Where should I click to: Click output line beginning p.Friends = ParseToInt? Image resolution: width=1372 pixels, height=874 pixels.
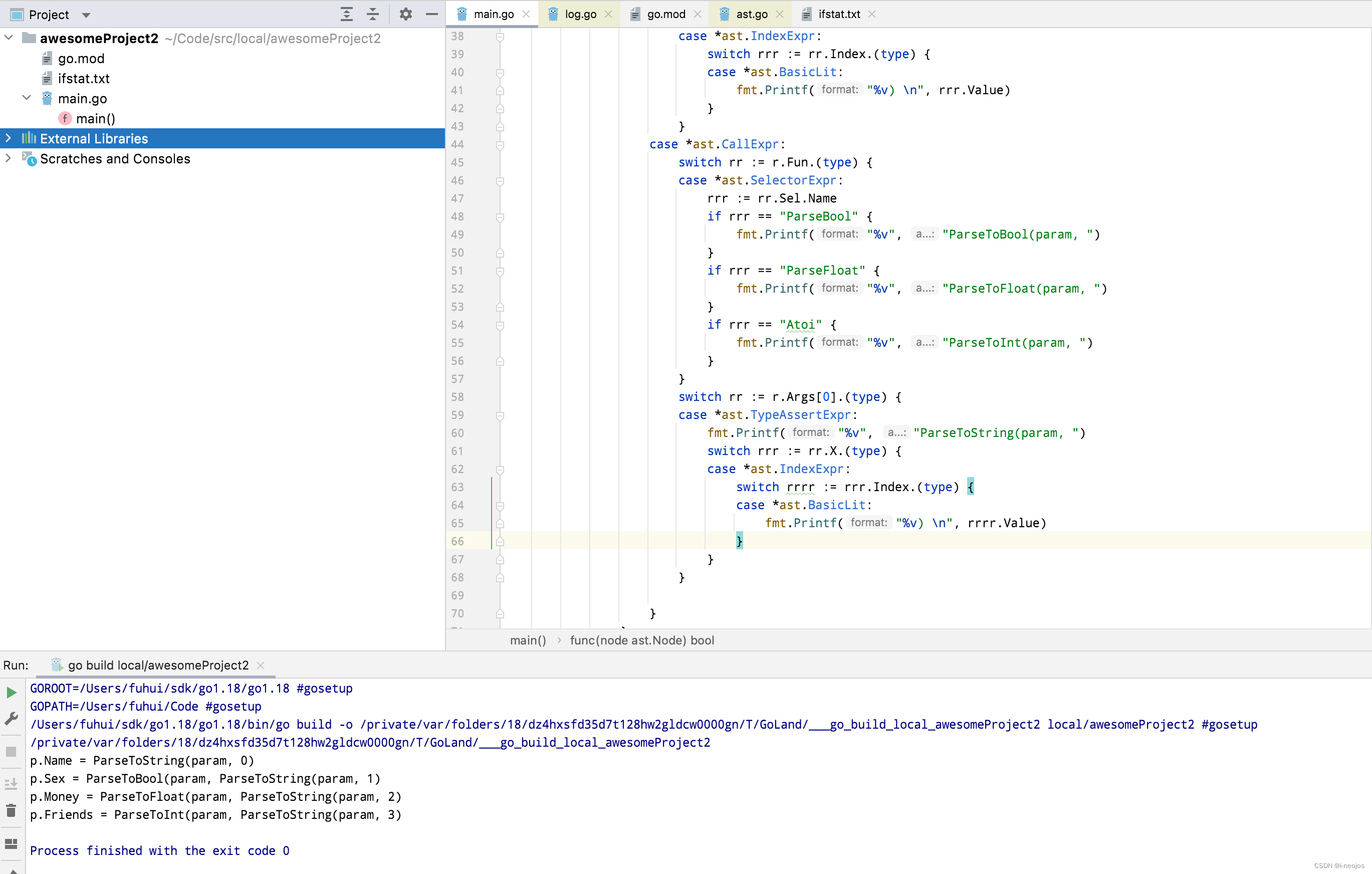click(215, 814)
